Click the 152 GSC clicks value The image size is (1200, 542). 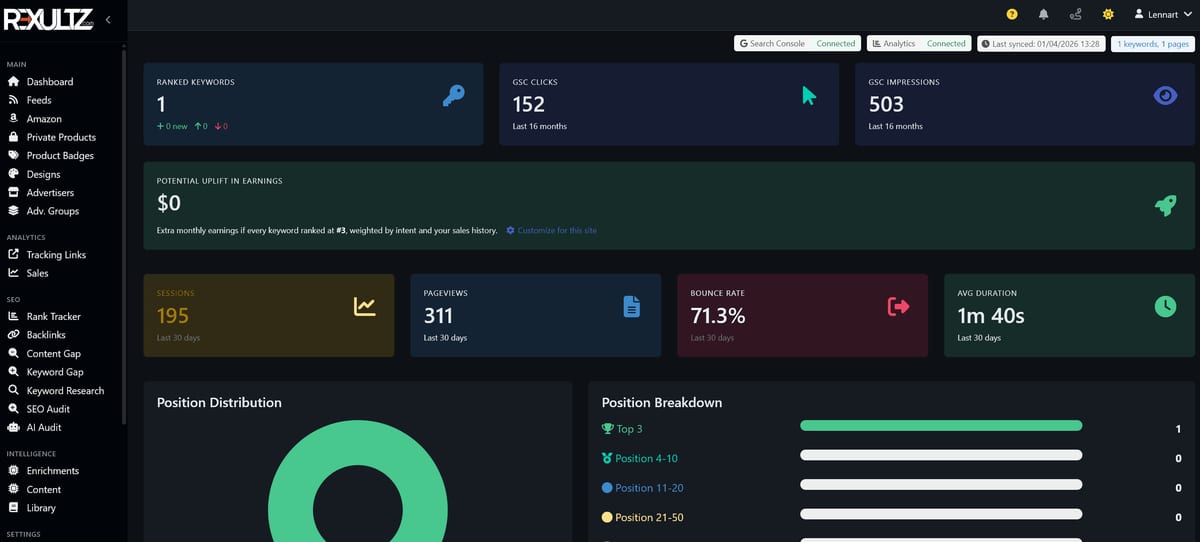529,104
